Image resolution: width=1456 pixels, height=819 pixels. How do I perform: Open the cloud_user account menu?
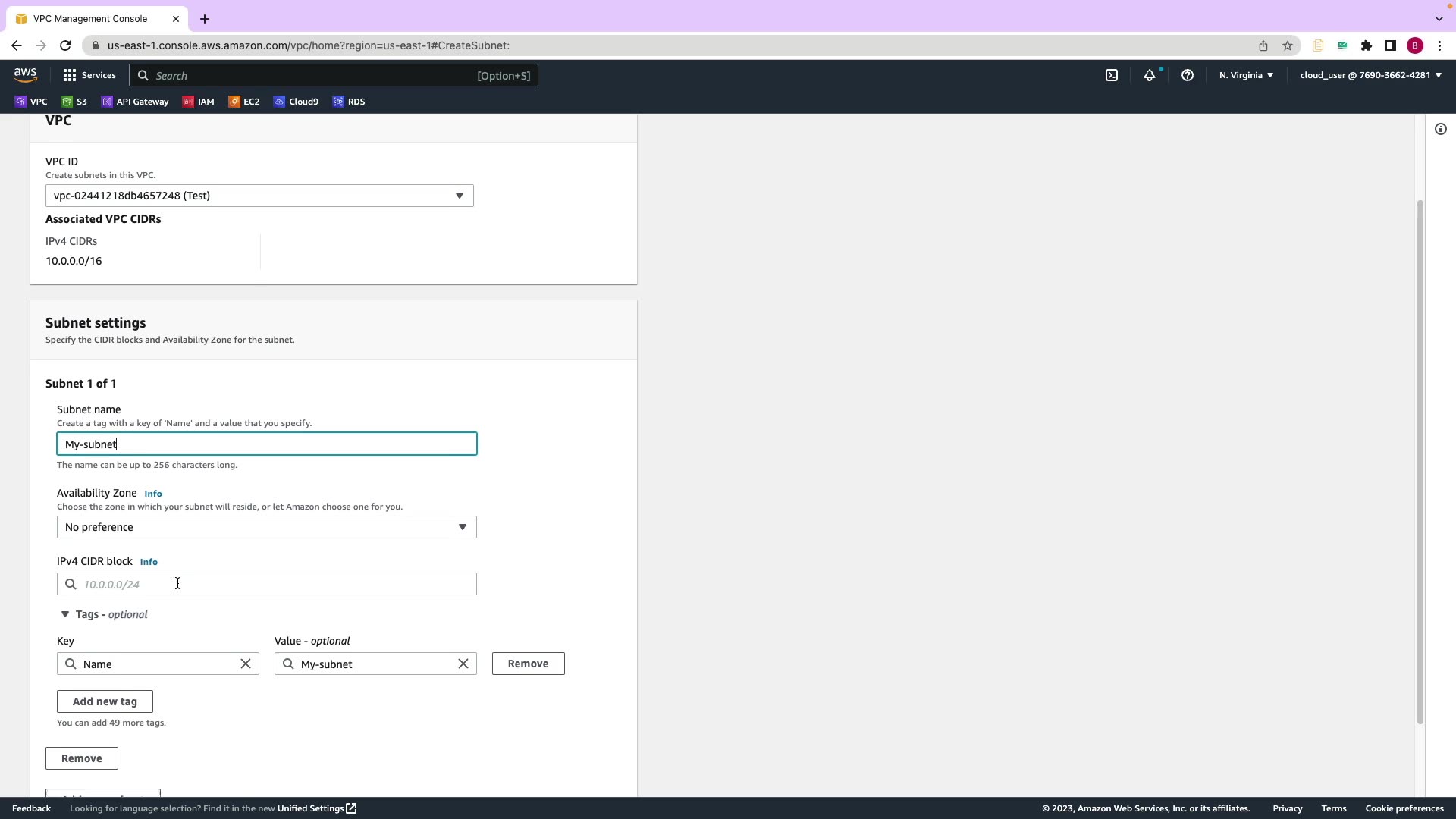point(1370,75)
